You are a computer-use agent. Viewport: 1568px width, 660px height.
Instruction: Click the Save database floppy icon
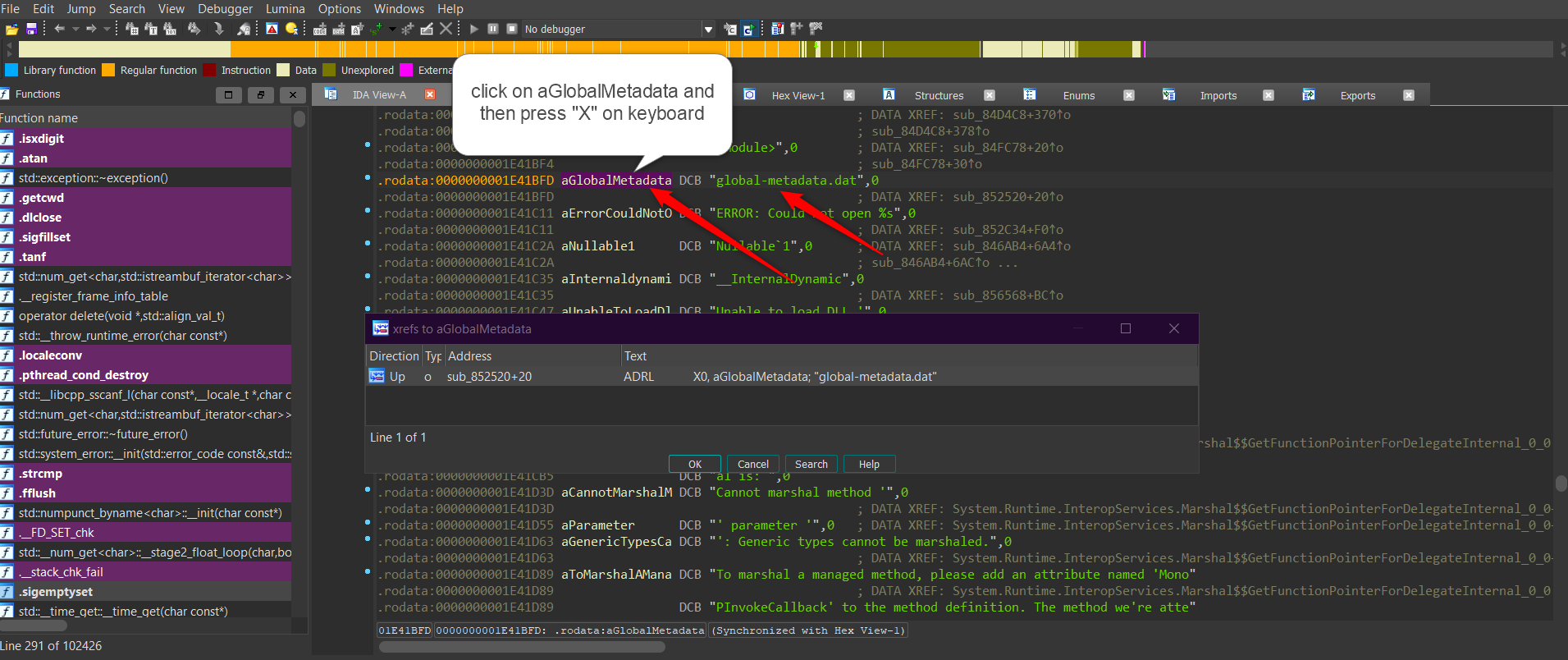click(x=31, y=29)
